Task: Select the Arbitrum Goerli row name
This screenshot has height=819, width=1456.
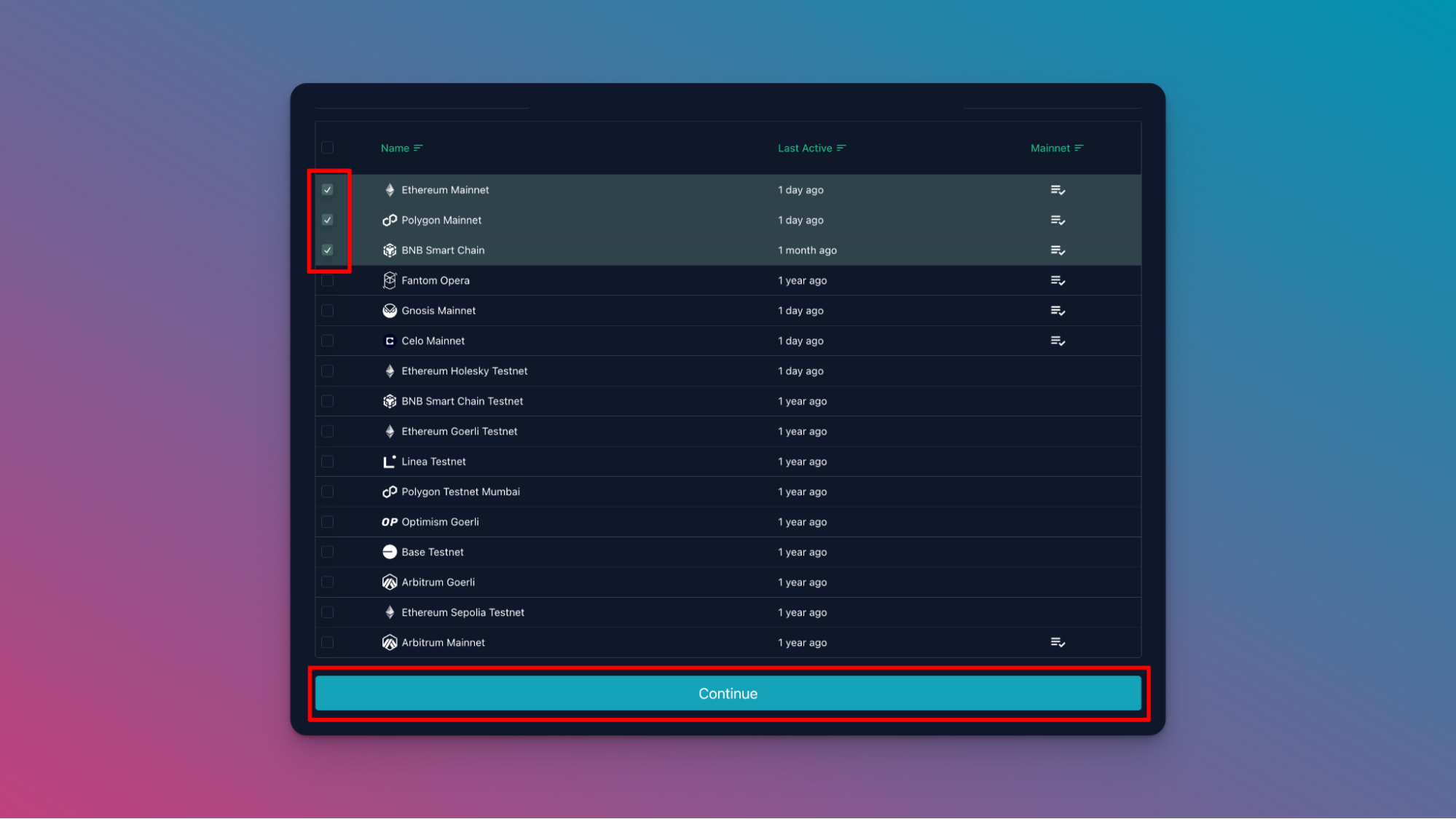Action: [x=438, y=582]
